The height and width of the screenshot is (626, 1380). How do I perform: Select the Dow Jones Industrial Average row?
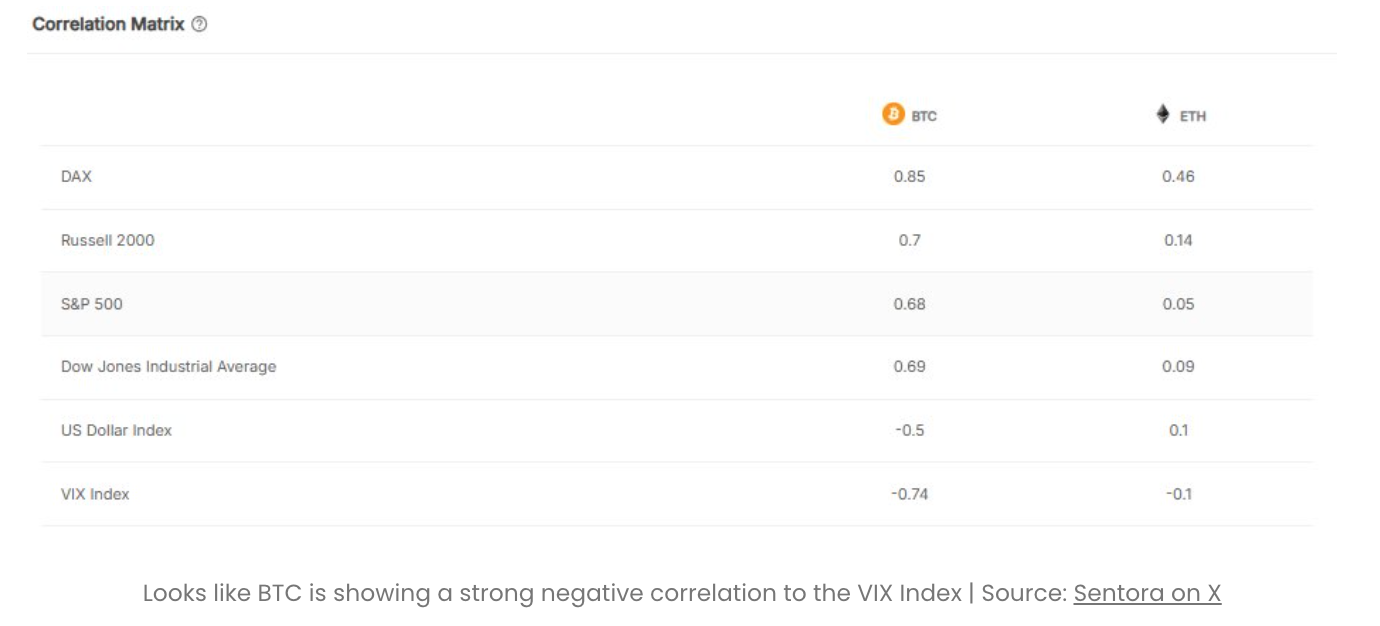[168, 366]
